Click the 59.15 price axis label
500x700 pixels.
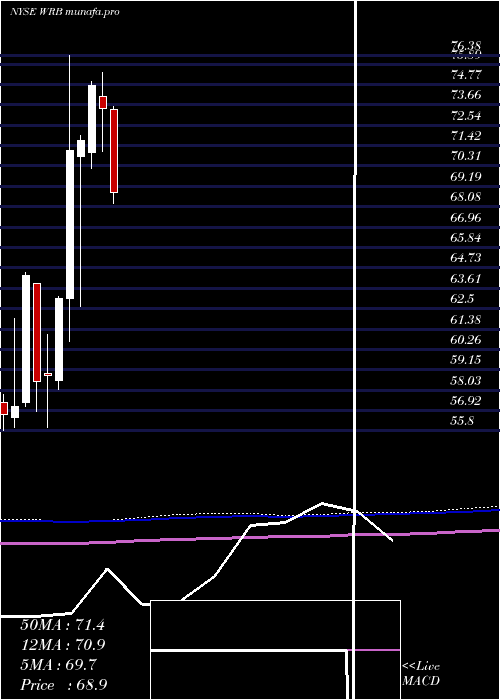[466, 360]
